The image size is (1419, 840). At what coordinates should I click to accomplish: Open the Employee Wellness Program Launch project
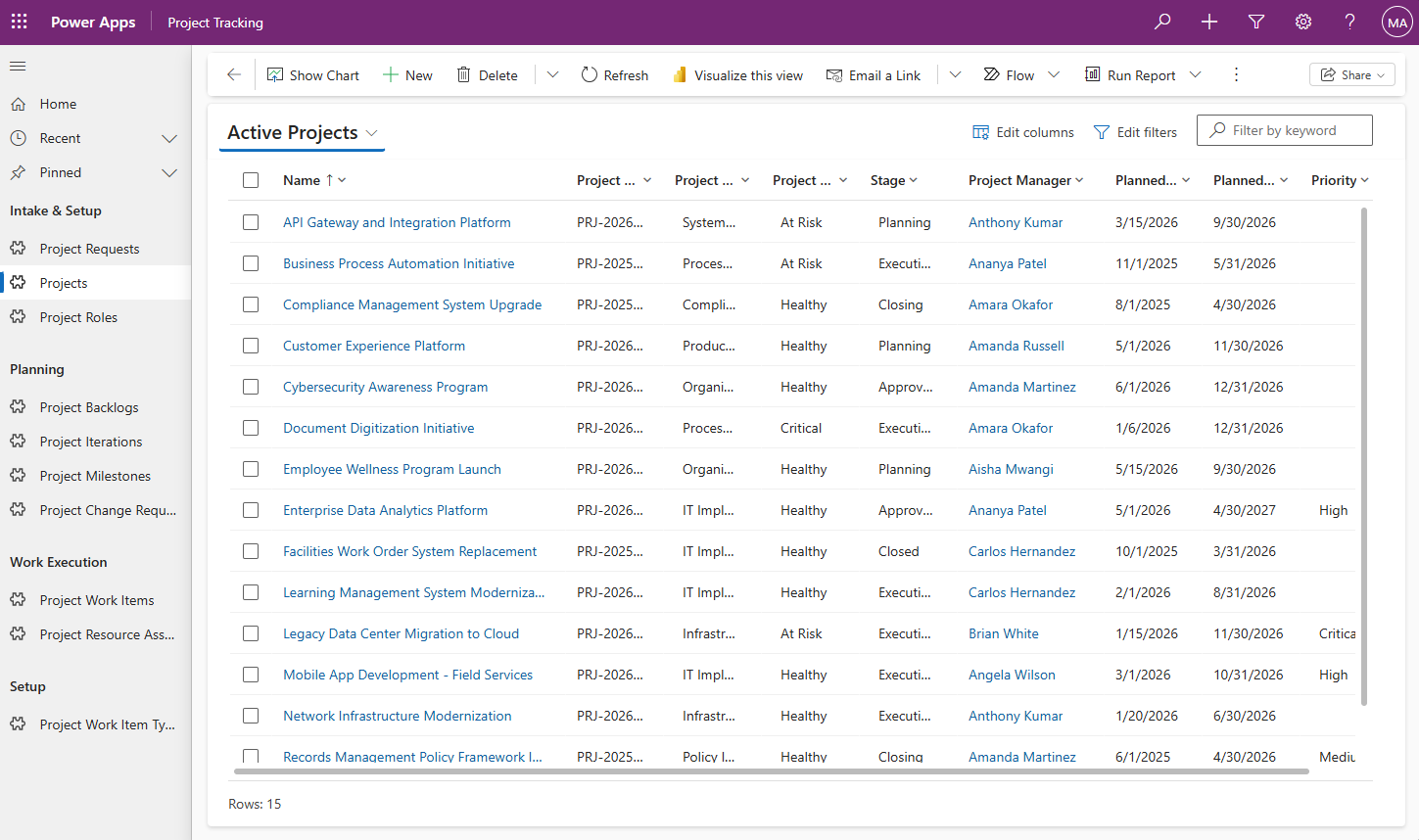pyautogui.click(x=392, y=469)
